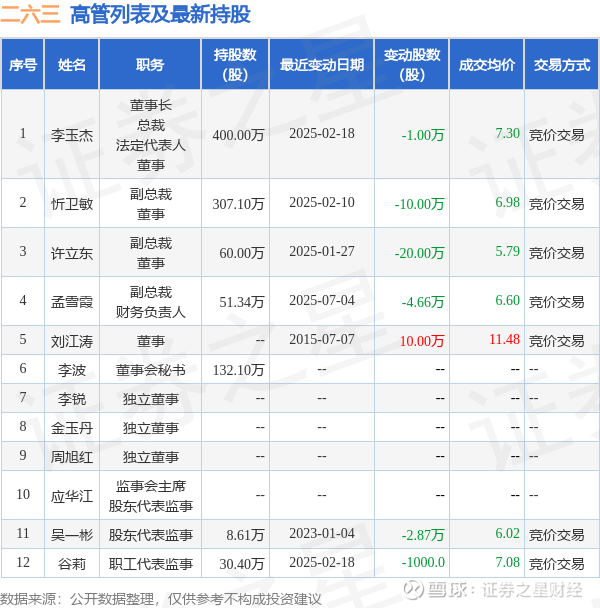Click the -1000.0 change value
This screenshot has width=600, height=608.
(x=423, y=562)
